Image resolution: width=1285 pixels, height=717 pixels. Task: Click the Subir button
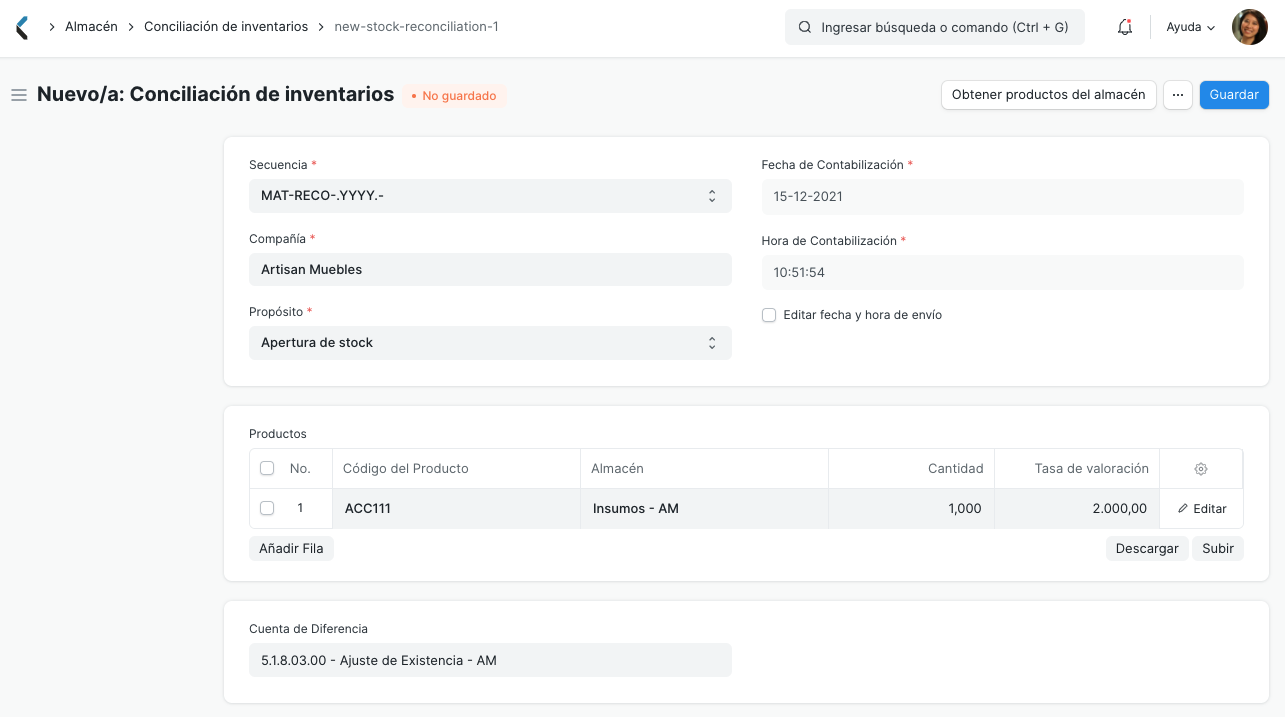click(1218, 549)
